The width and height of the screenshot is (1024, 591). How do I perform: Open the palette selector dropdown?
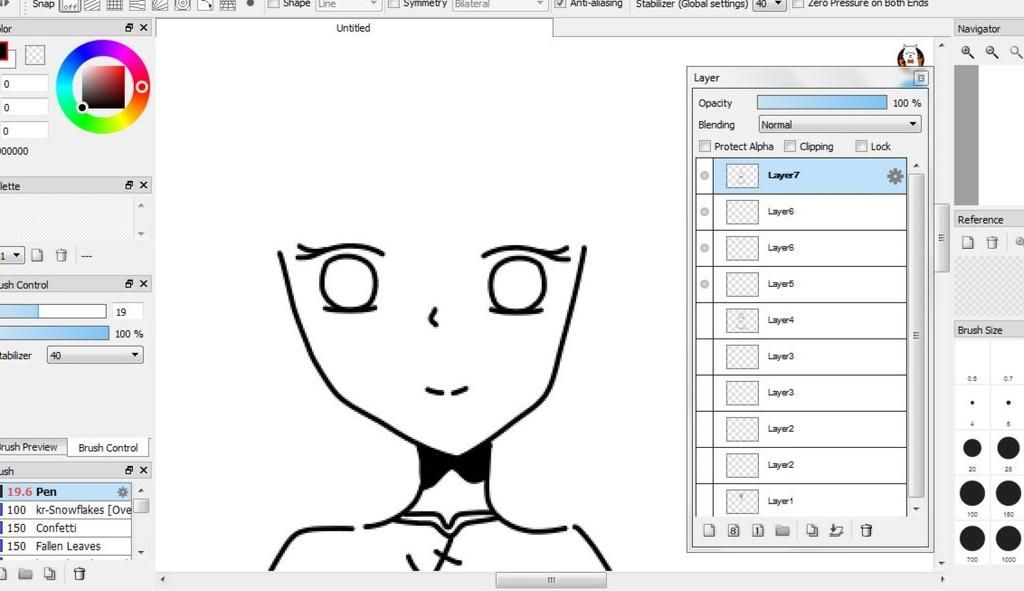pyautogui.click(x=12, y=255)
